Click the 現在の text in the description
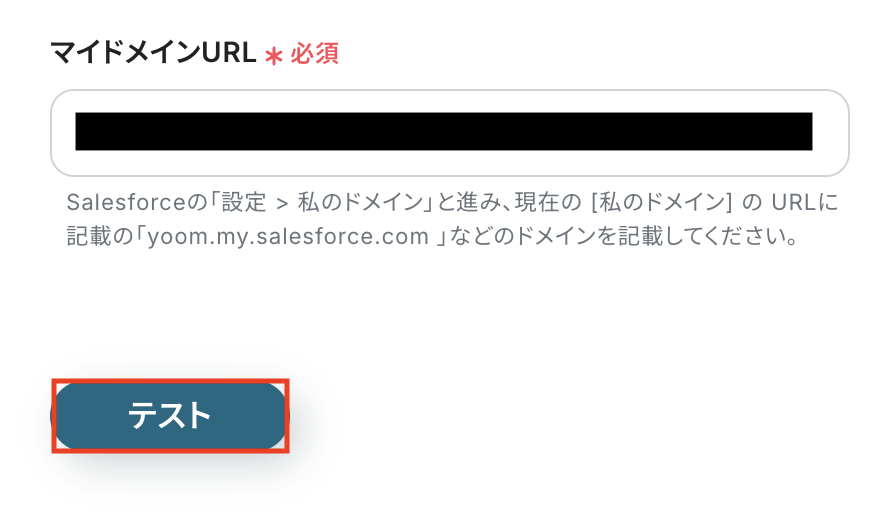Image resolution: width=896 pixels, height=512 pixels. (x=547, y=202)
